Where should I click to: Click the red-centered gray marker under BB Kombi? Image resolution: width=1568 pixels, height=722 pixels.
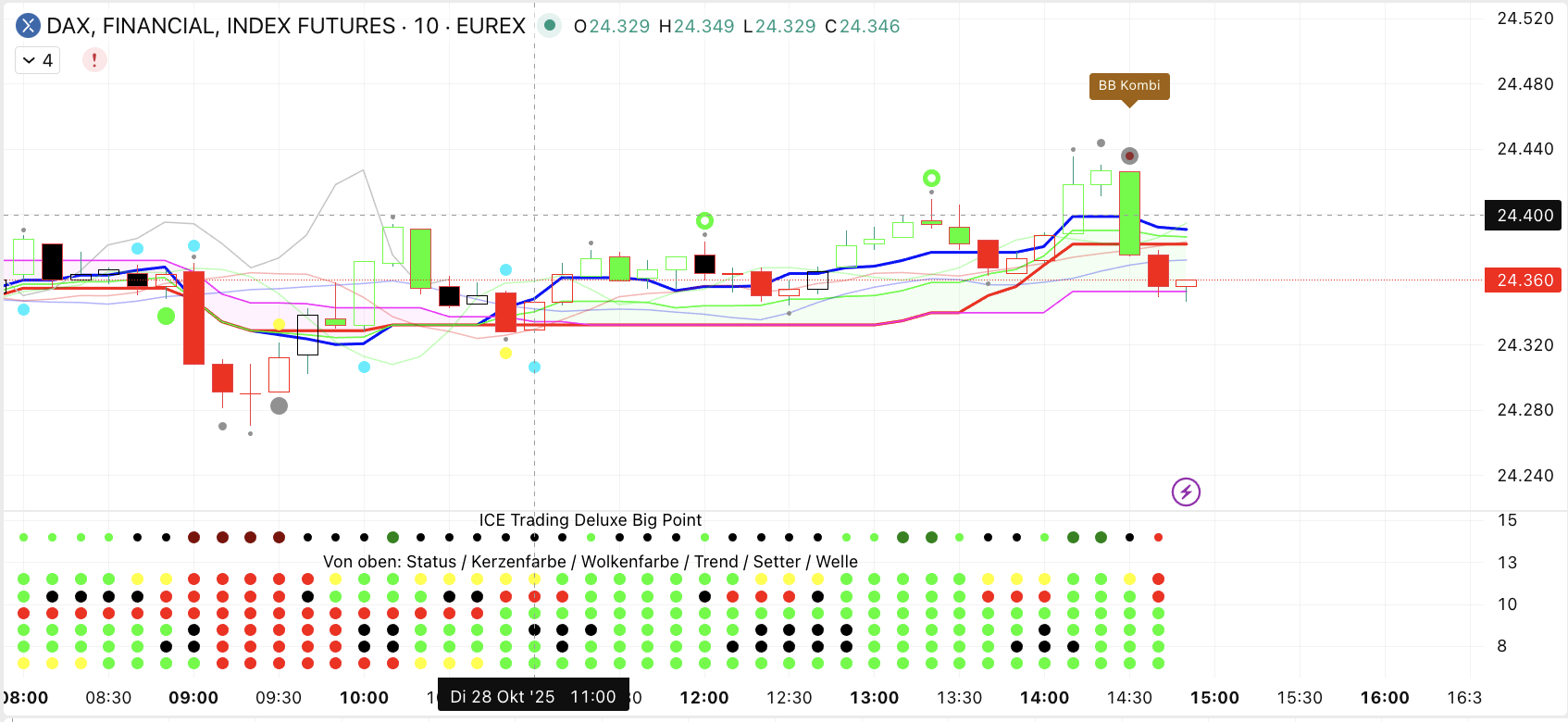[1129, 156]
